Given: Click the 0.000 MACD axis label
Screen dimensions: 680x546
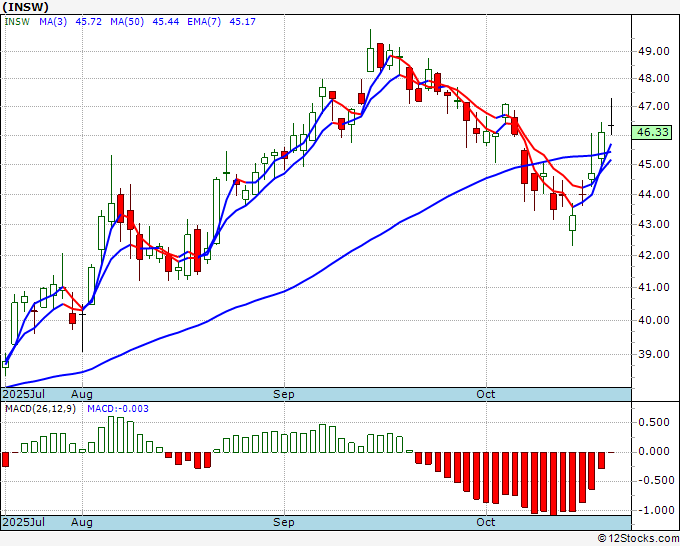Looking at the screenshot, I should pos(654,451).
